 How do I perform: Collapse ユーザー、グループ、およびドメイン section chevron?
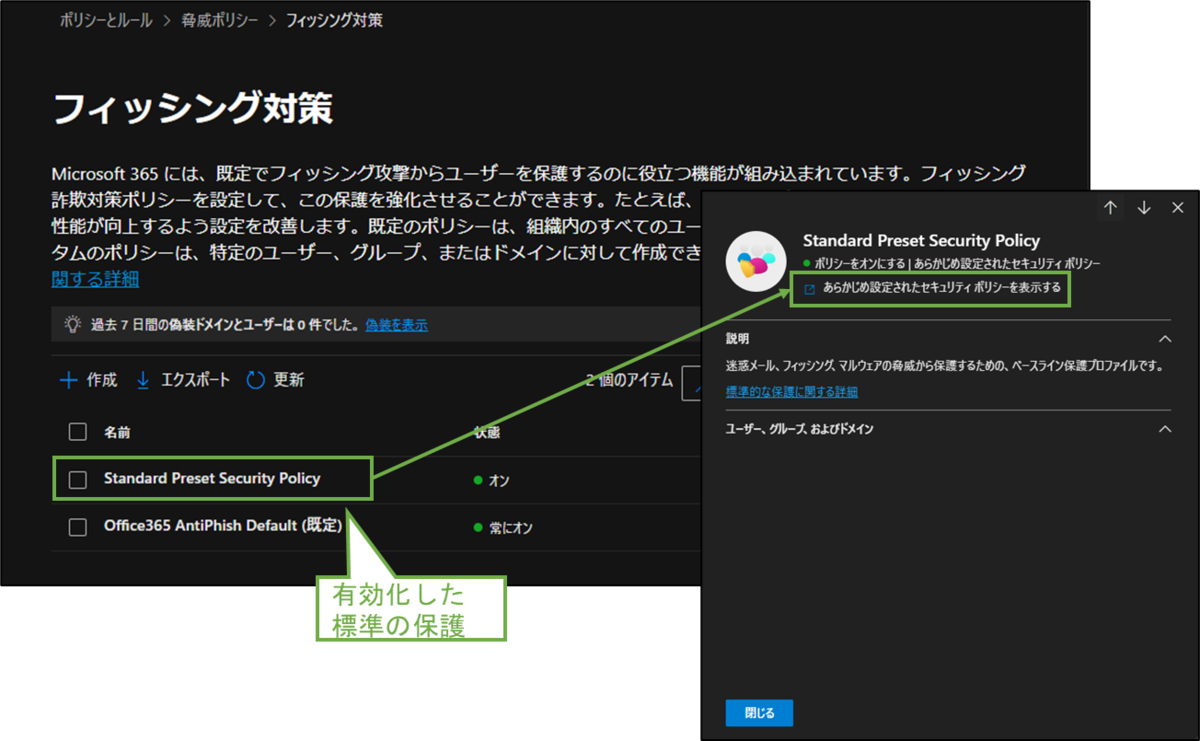click(x=1164, y=429)
